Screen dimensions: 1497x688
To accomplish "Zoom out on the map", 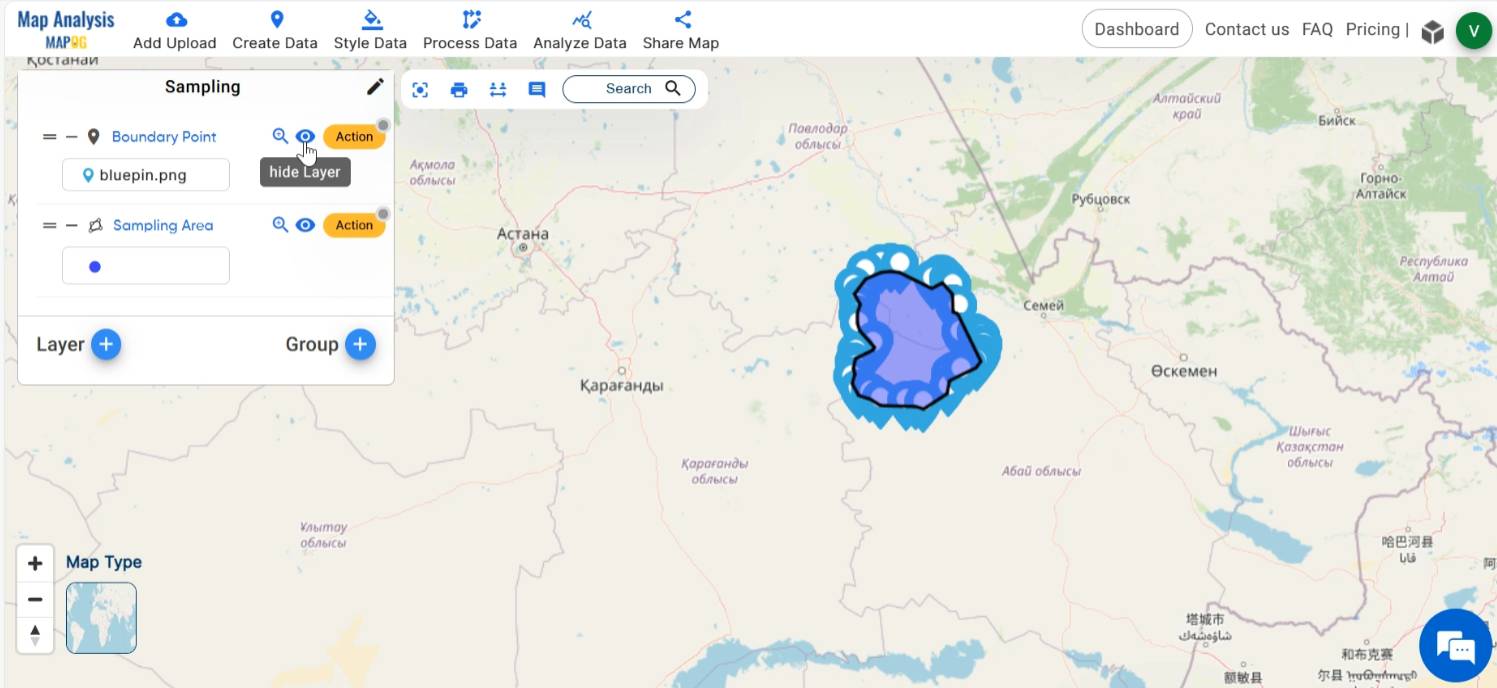I will 35,599.
